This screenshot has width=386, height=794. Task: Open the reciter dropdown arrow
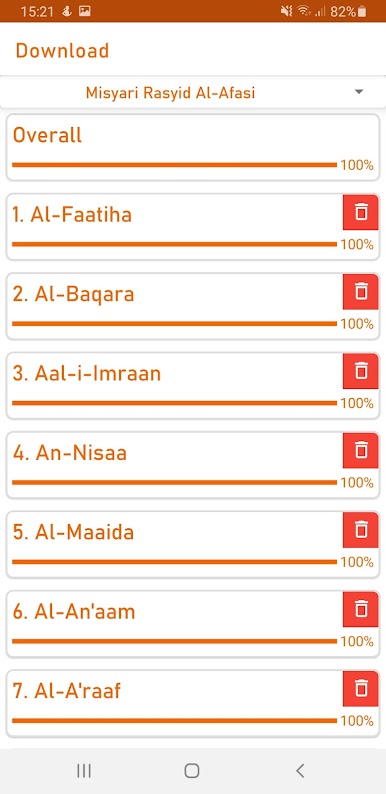click(359, 92)
